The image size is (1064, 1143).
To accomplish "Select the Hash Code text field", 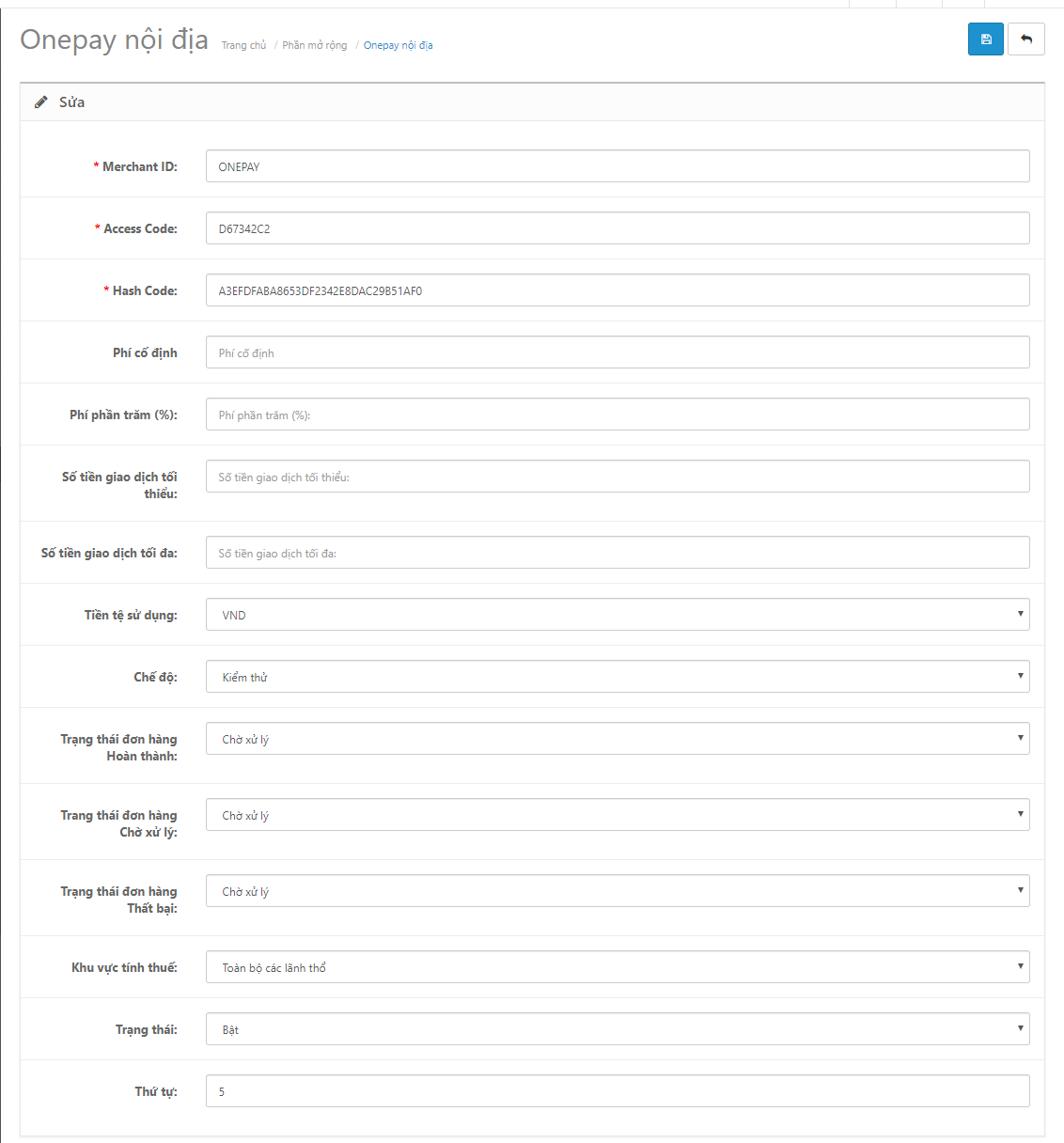I will 618,290.
